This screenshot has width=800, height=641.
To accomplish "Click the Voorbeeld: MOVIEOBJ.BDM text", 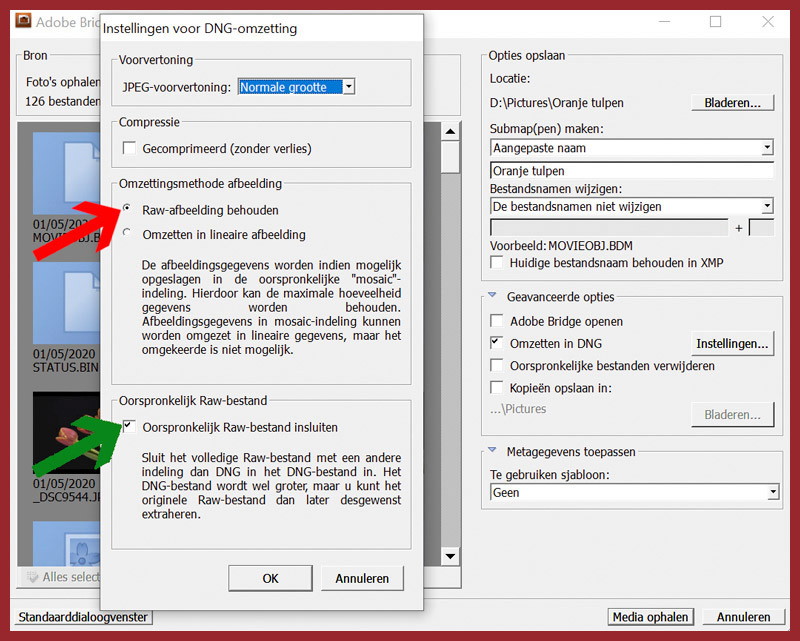I will [x=561, y=245].
